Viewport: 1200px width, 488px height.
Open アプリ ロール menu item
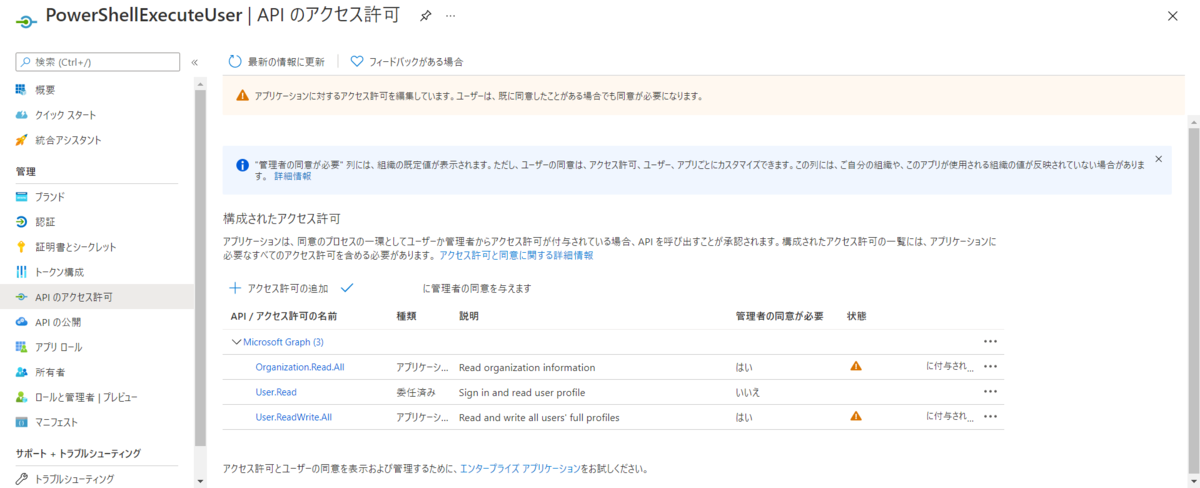coord(59,347)
